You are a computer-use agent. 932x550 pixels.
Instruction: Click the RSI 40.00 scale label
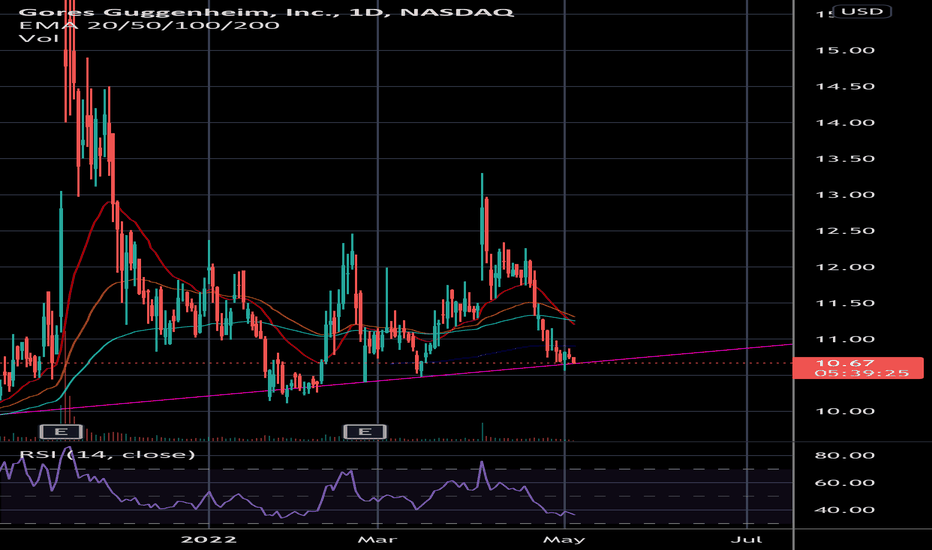tap(845, 510)
